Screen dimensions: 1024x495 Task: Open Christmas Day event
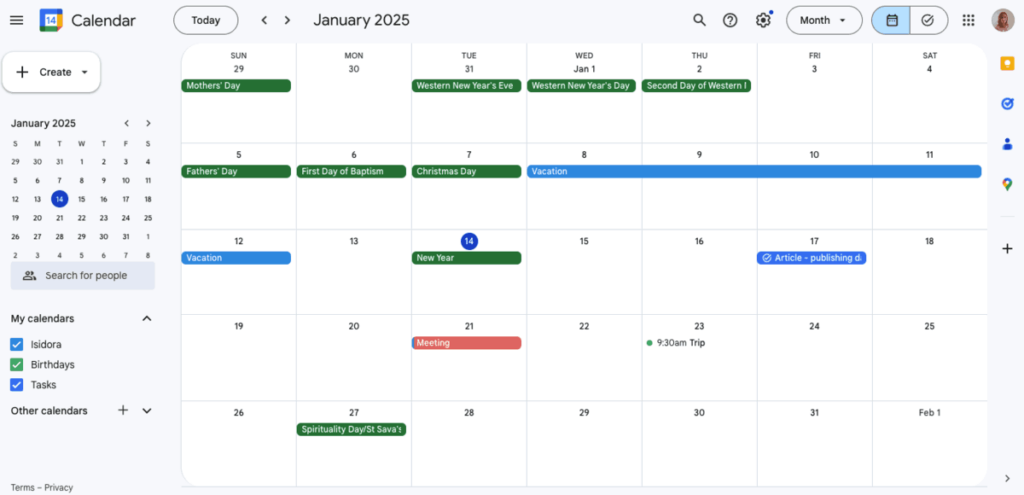[x=466, y=171]
